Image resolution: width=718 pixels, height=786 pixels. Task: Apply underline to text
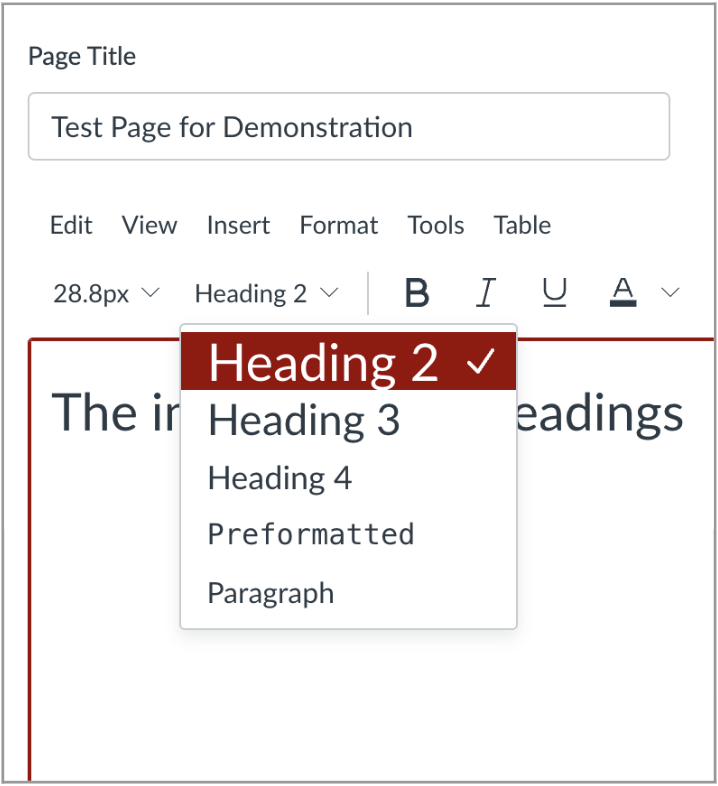[x=554, y=293]
